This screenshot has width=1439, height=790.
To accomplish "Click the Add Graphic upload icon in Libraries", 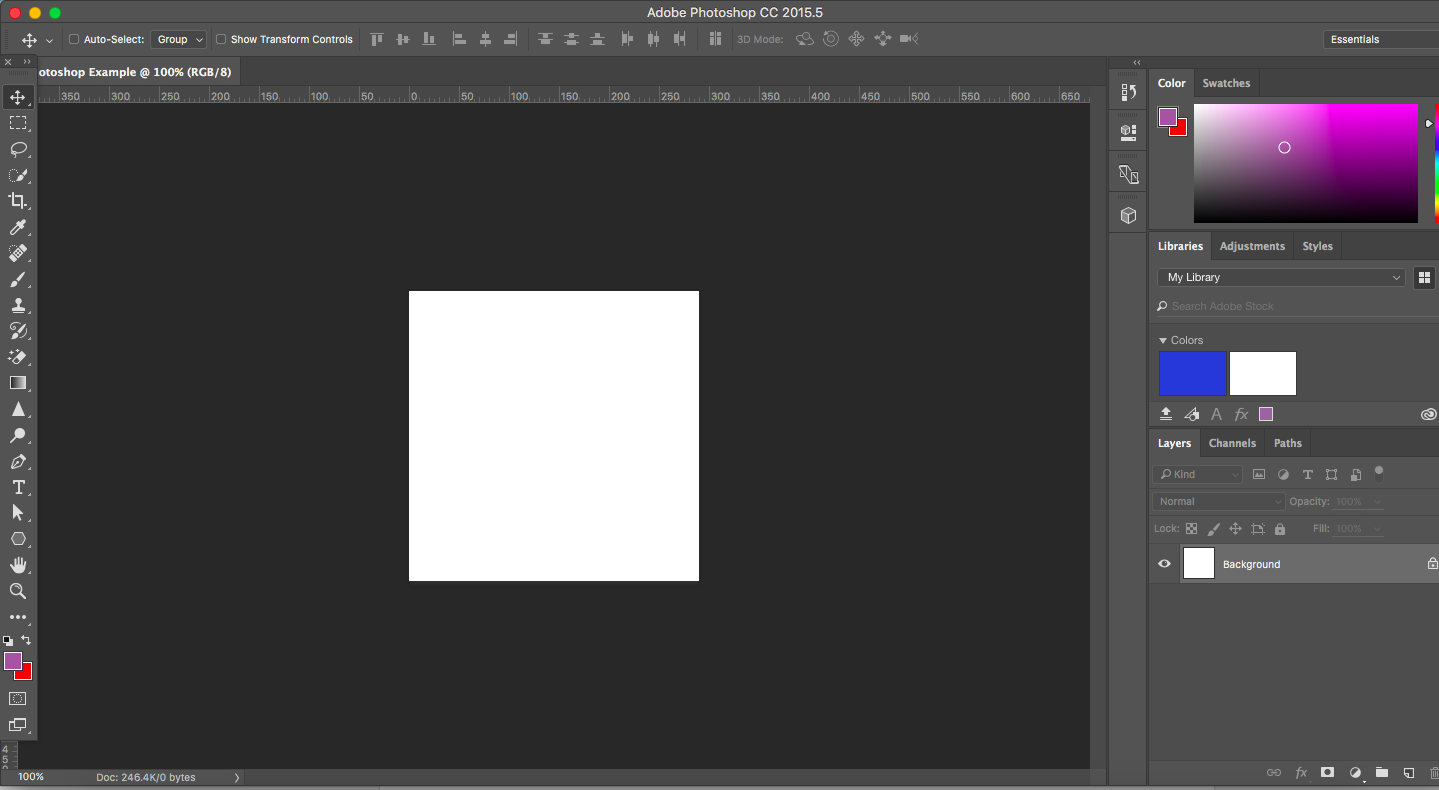I will [x=1166, y=414].
